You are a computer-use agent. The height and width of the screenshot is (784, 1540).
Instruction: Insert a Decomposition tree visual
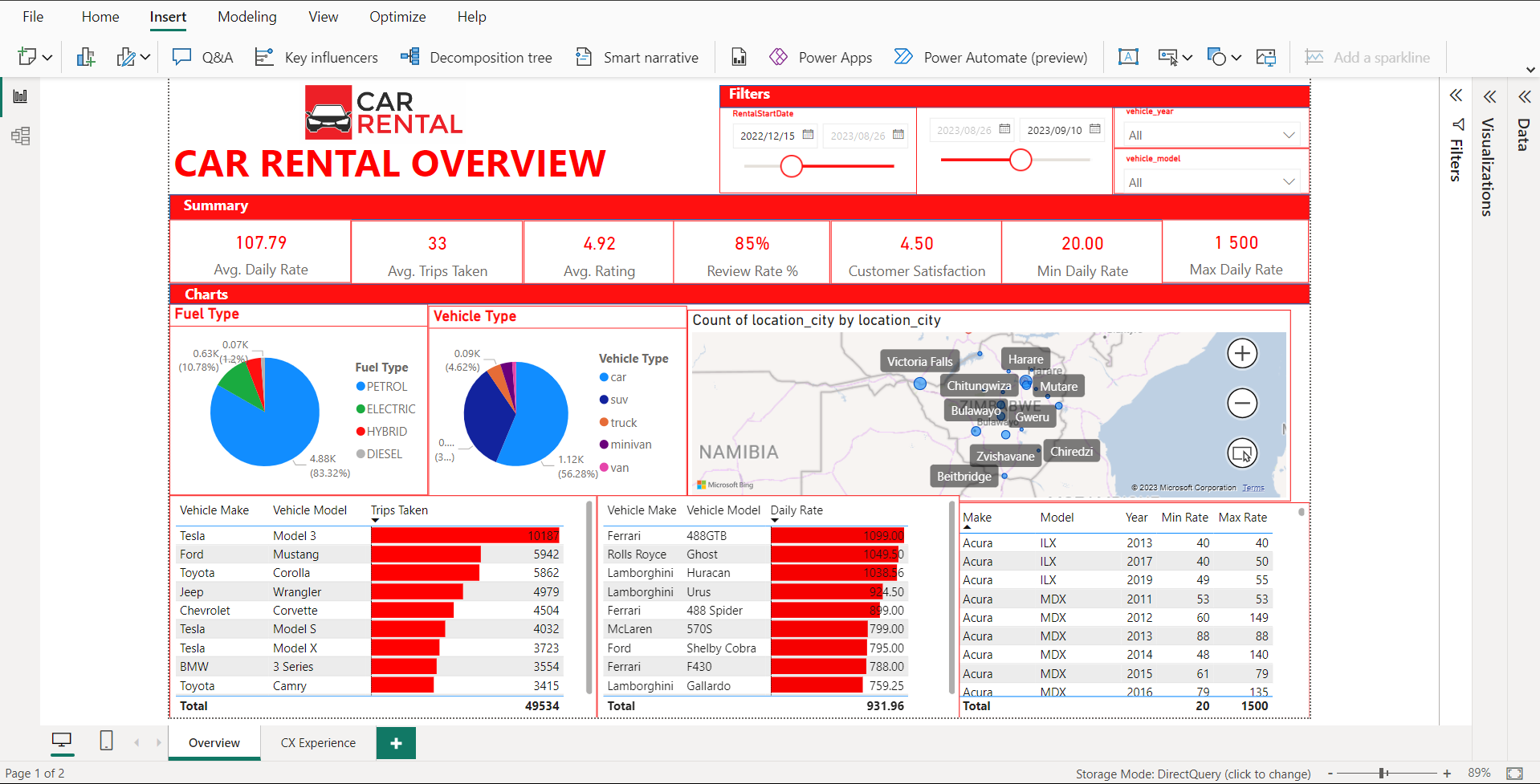click(476, 57)
